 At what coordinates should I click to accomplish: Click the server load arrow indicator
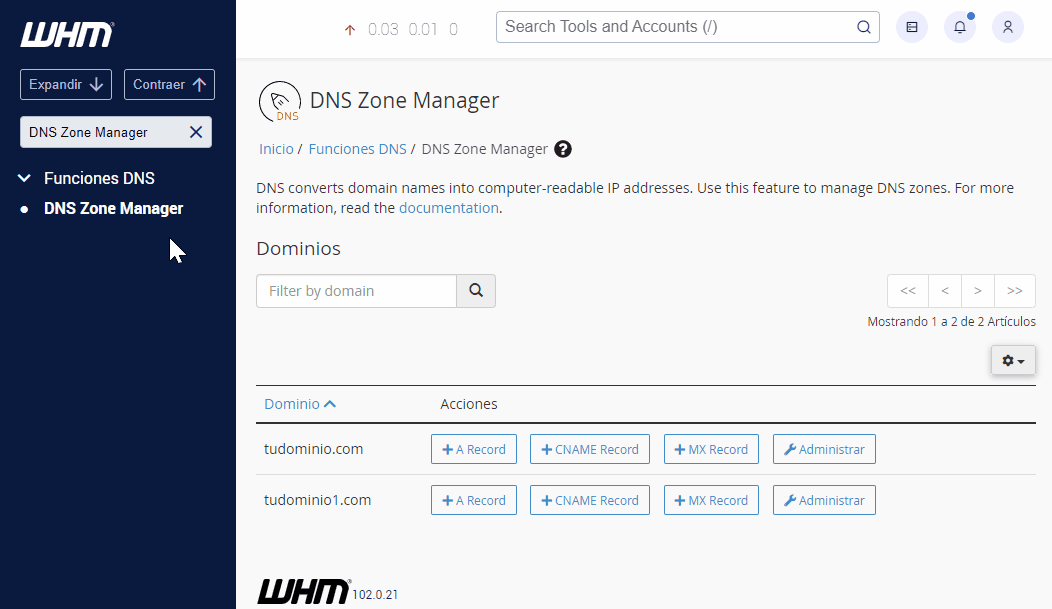click(x=350, y=30)
